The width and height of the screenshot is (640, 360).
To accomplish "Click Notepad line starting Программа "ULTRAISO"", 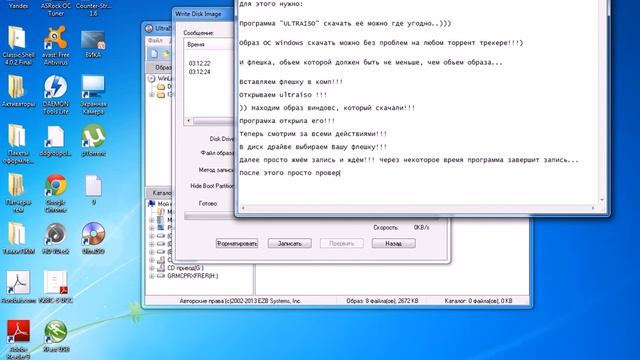I will pyautogui.click(x=345, y=24).
